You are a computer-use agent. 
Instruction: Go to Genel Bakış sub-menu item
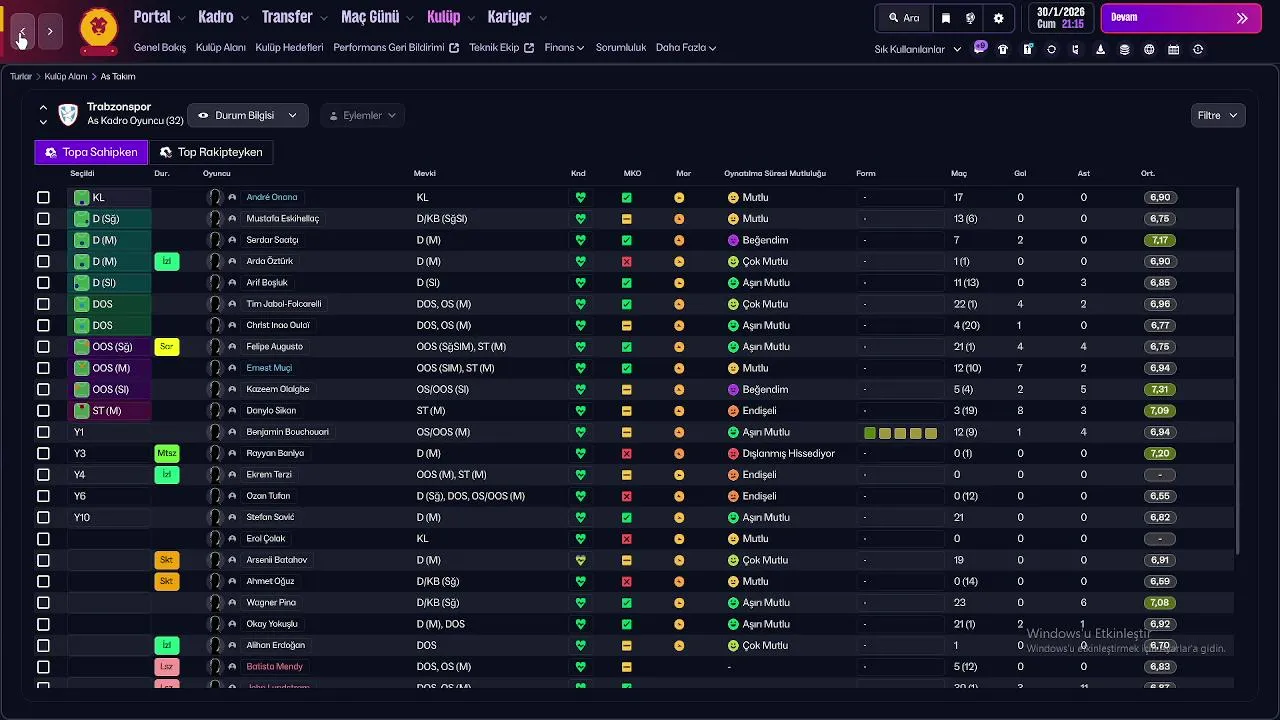click(x=160, y=47)
